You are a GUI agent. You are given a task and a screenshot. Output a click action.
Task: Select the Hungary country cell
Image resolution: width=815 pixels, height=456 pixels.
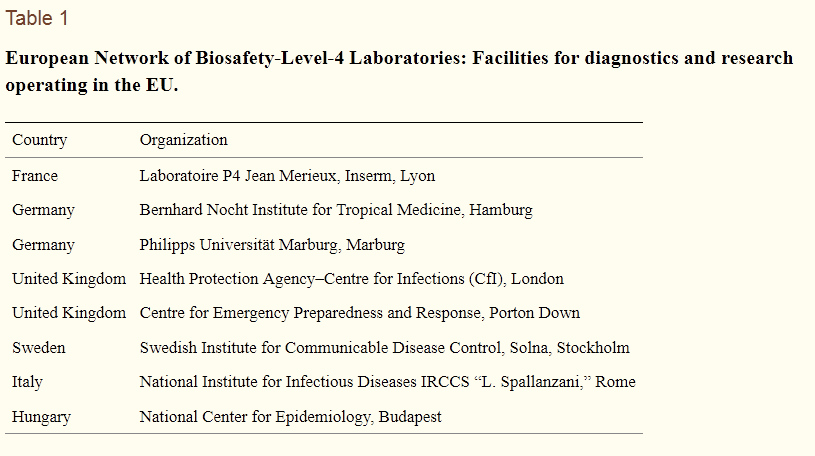(41, 417)
